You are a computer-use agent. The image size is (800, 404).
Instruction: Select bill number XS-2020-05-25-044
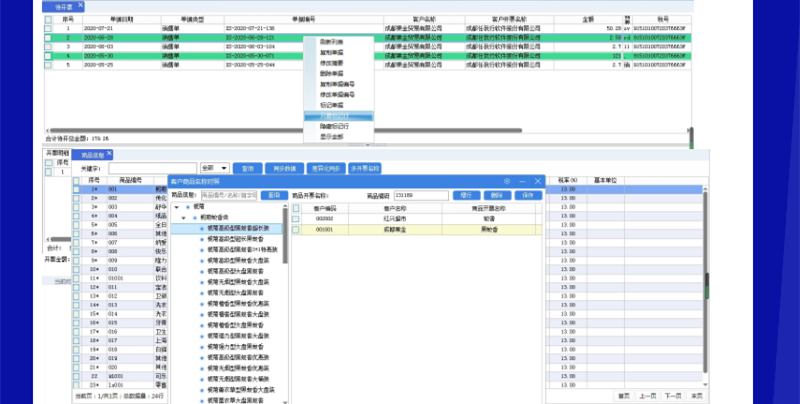tap(250, 65)
